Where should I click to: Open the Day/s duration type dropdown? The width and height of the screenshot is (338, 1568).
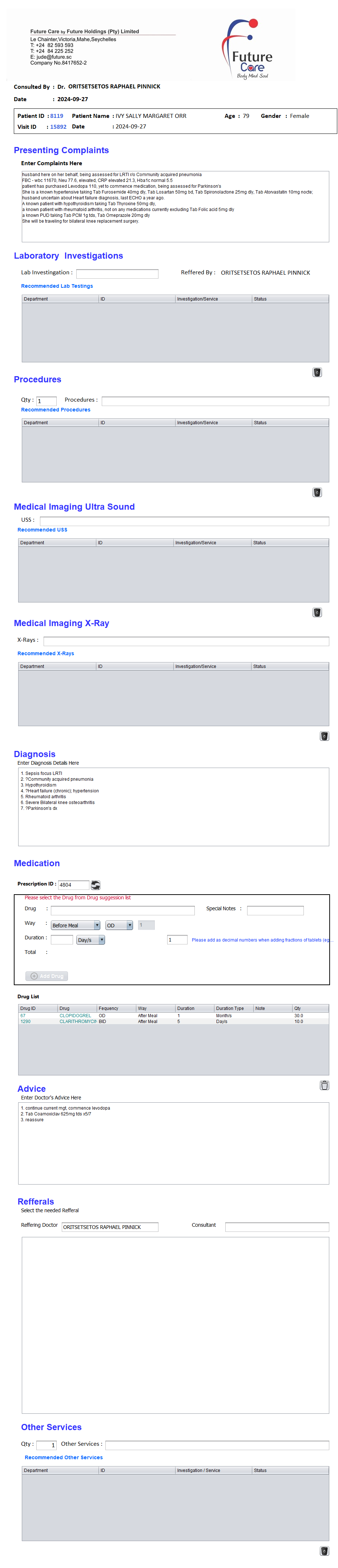click(90, 940)
